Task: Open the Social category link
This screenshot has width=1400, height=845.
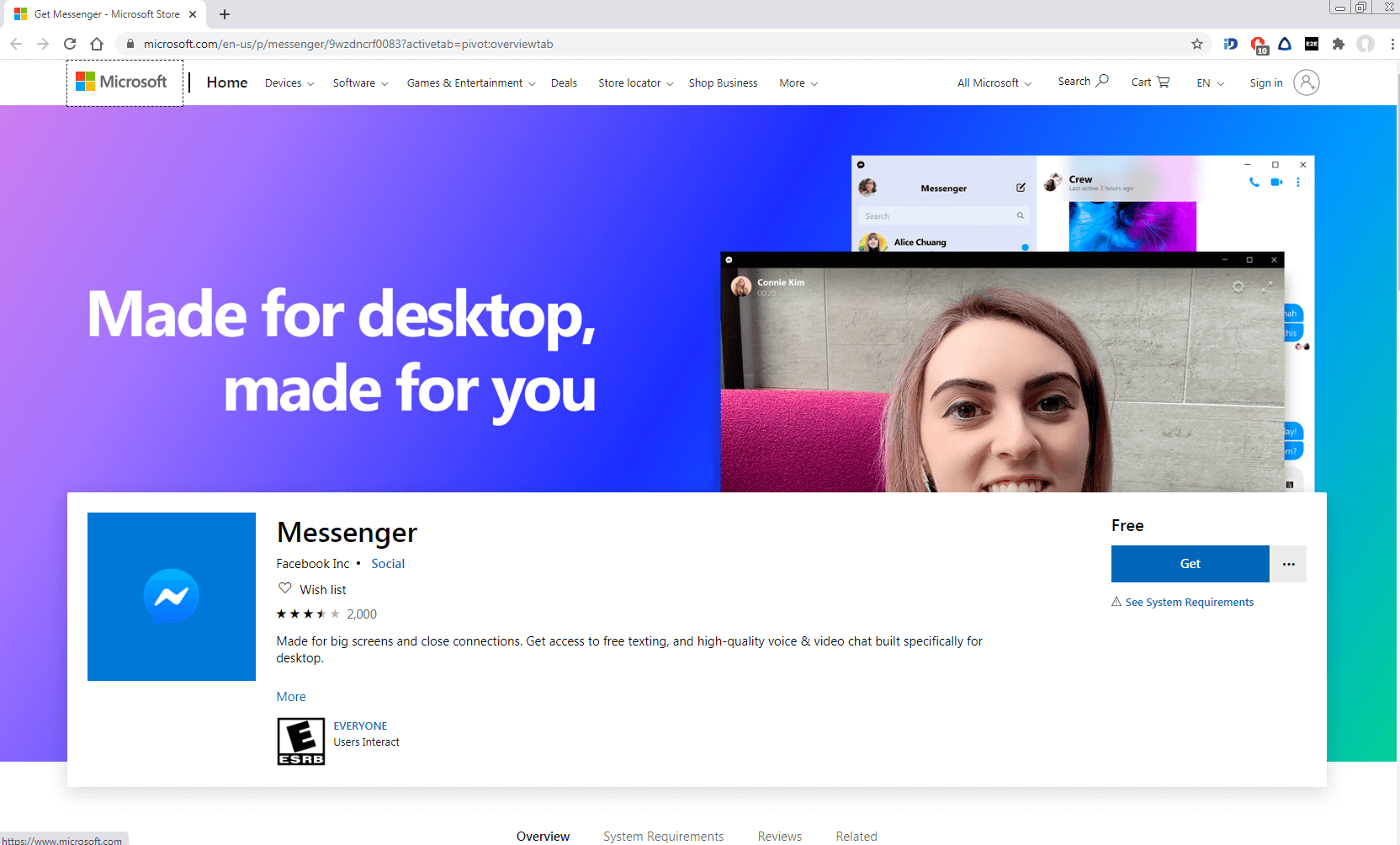Action: [x=388, y=564]
